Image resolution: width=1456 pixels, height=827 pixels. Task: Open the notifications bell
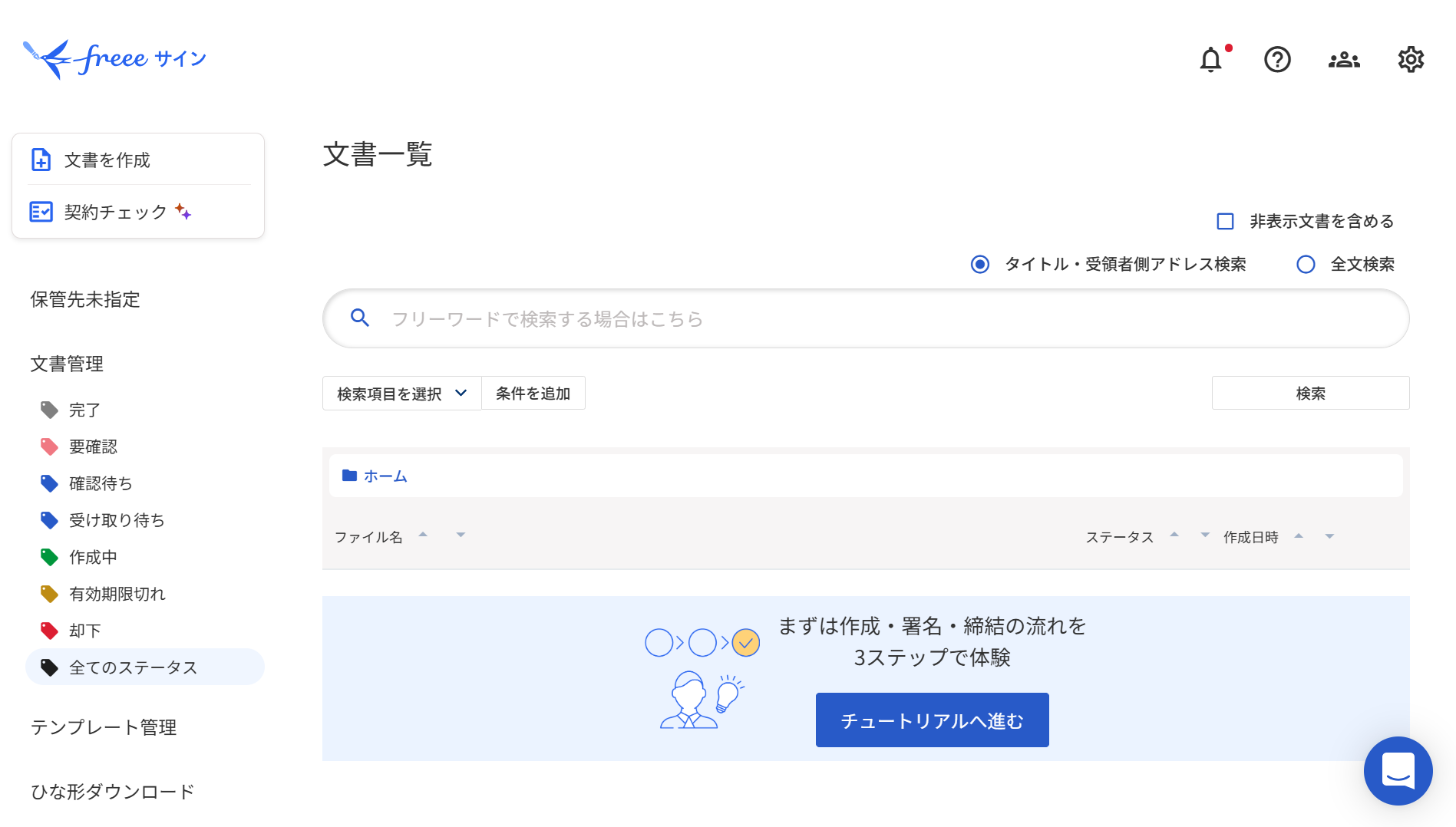[1211, 59]
